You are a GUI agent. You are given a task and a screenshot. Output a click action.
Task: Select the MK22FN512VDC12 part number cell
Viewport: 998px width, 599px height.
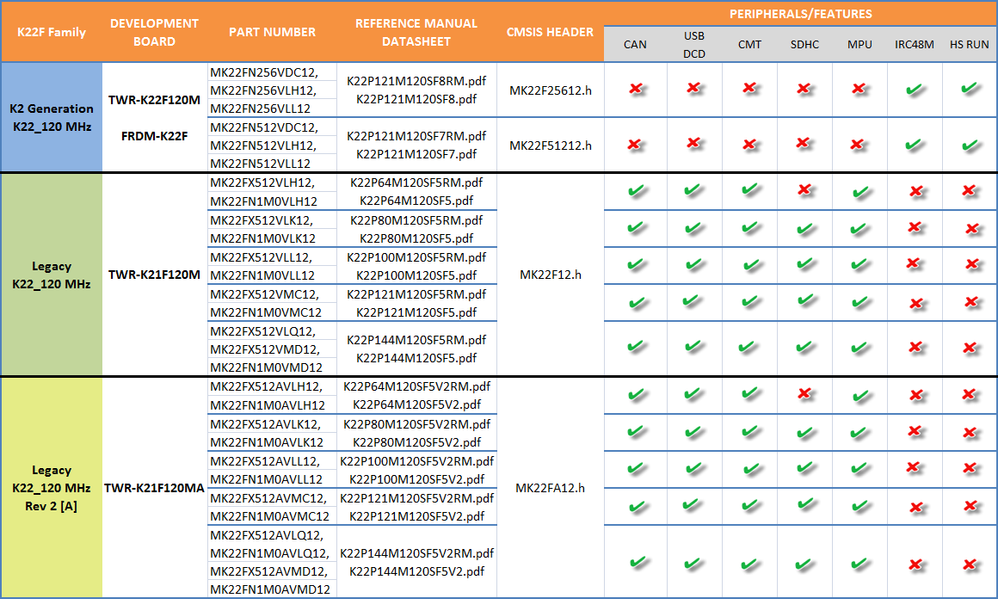pyautogui.click(x=263, y=126)
